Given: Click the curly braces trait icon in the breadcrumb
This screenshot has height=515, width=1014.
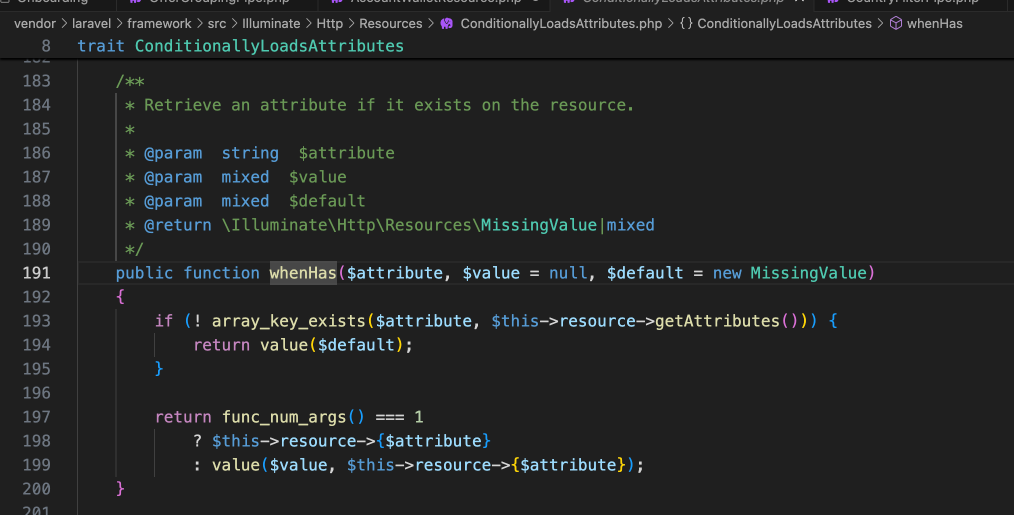Looking at the screenshot, I should click(x=686, y=24).
